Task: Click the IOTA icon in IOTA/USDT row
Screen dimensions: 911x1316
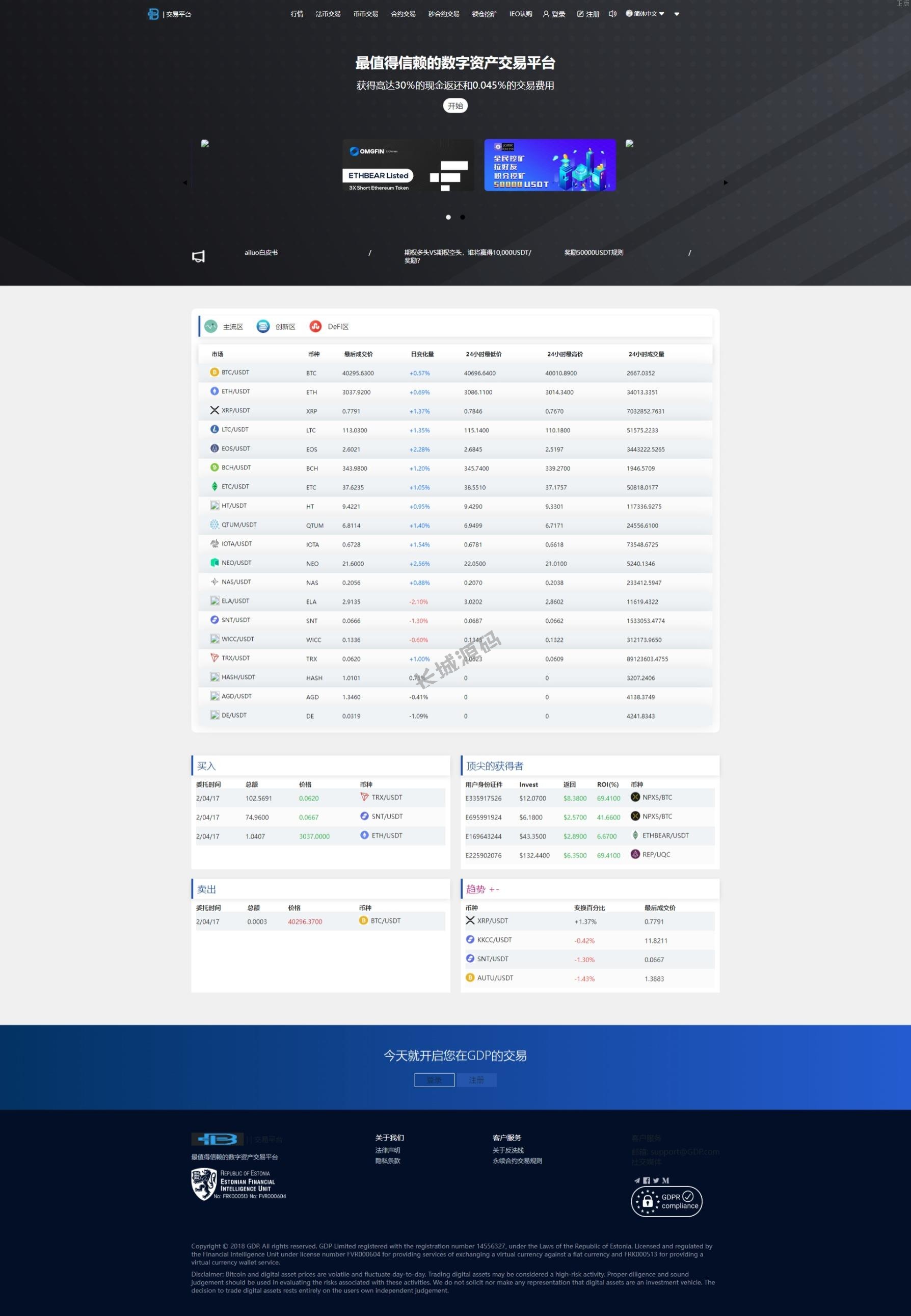Action: pos(215,543)
